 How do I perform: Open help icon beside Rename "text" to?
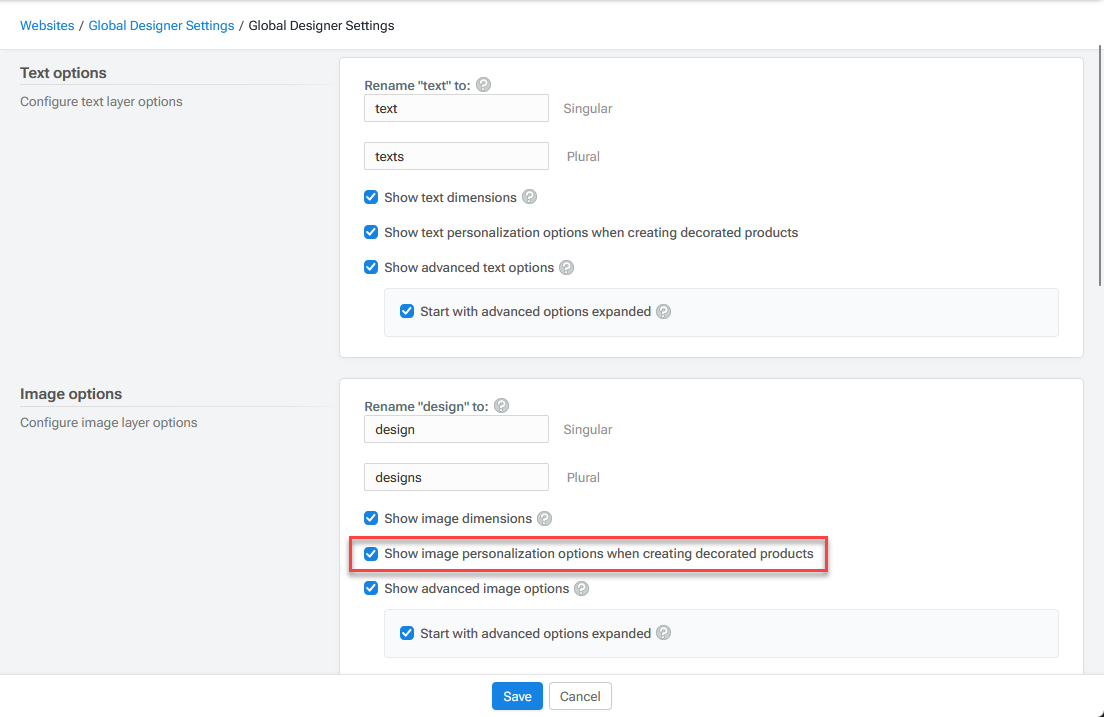(x=483, y=85)
